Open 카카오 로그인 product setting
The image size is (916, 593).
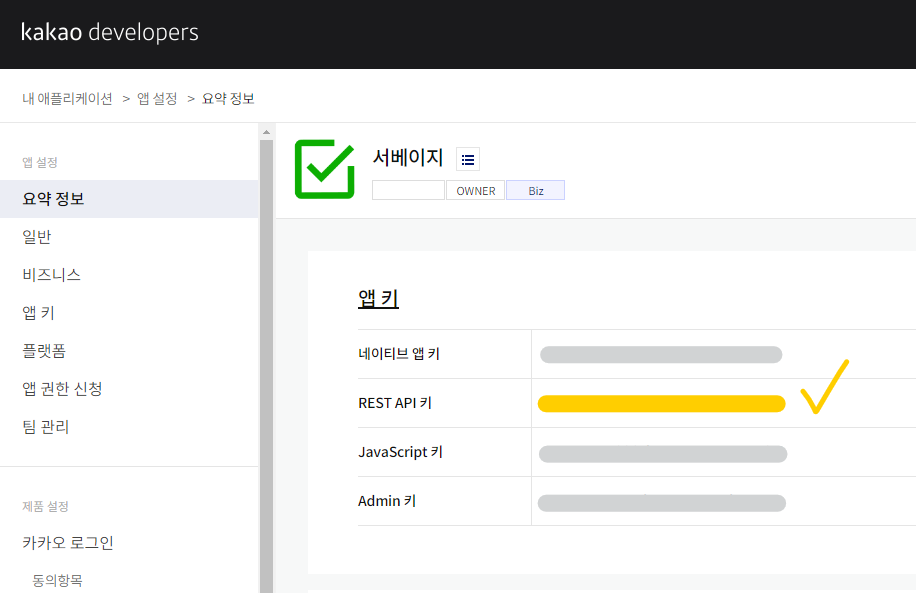click(68, 542)
